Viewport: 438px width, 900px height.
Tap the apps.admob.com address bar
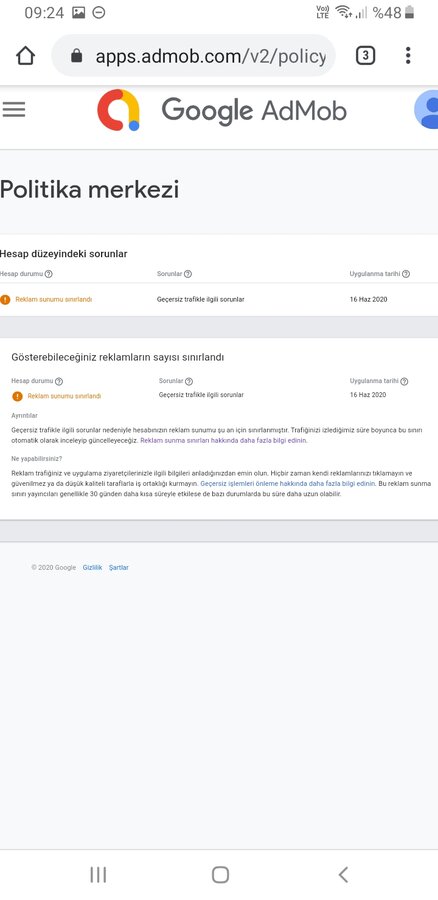(x=193, y=56)
